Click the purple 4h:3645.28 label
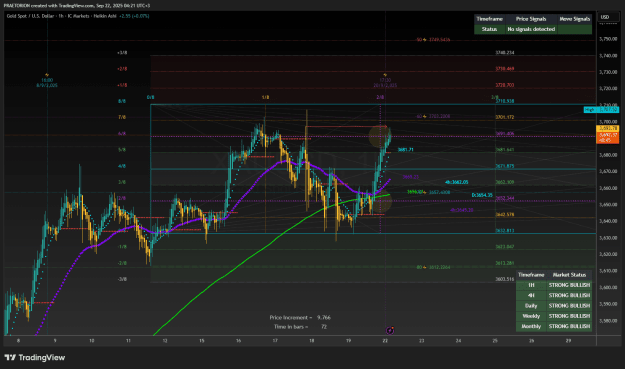This screenshot has height=369, width=625. pyautogui.click(x=462, y=210)
